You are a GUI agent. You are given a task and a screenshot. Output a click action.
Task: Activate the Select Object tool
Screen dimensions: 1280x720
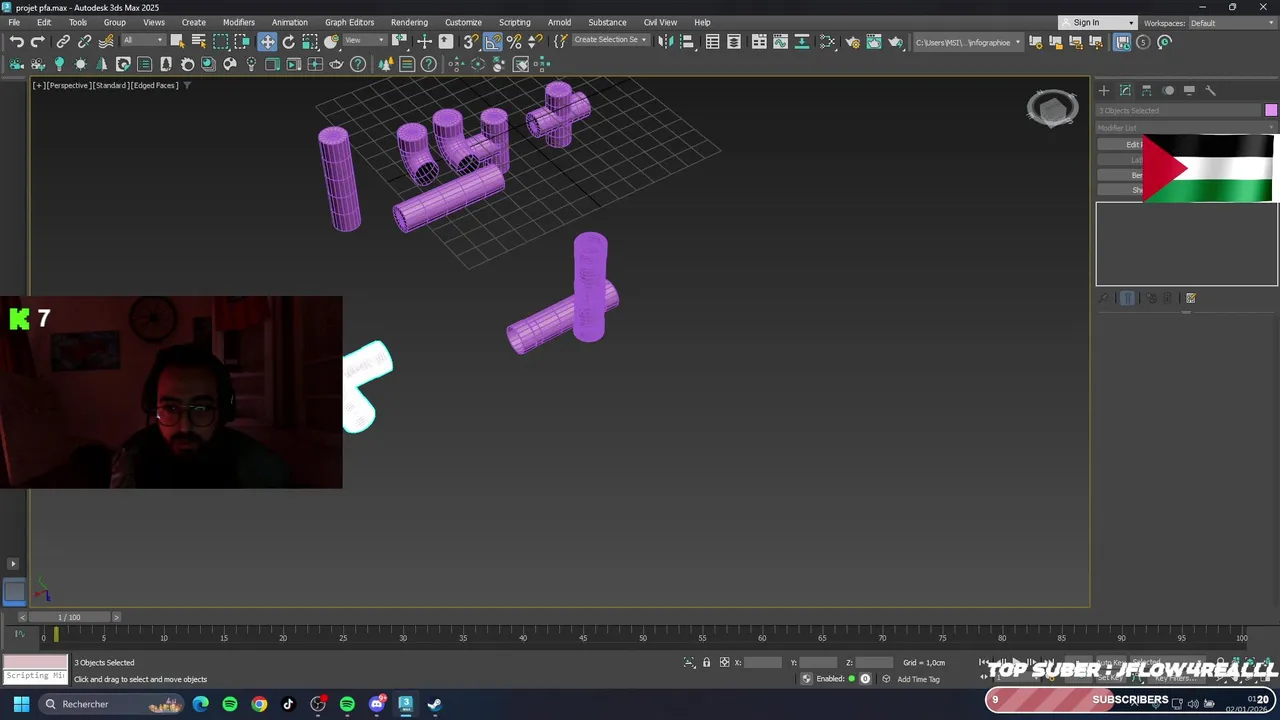(177, 41)
